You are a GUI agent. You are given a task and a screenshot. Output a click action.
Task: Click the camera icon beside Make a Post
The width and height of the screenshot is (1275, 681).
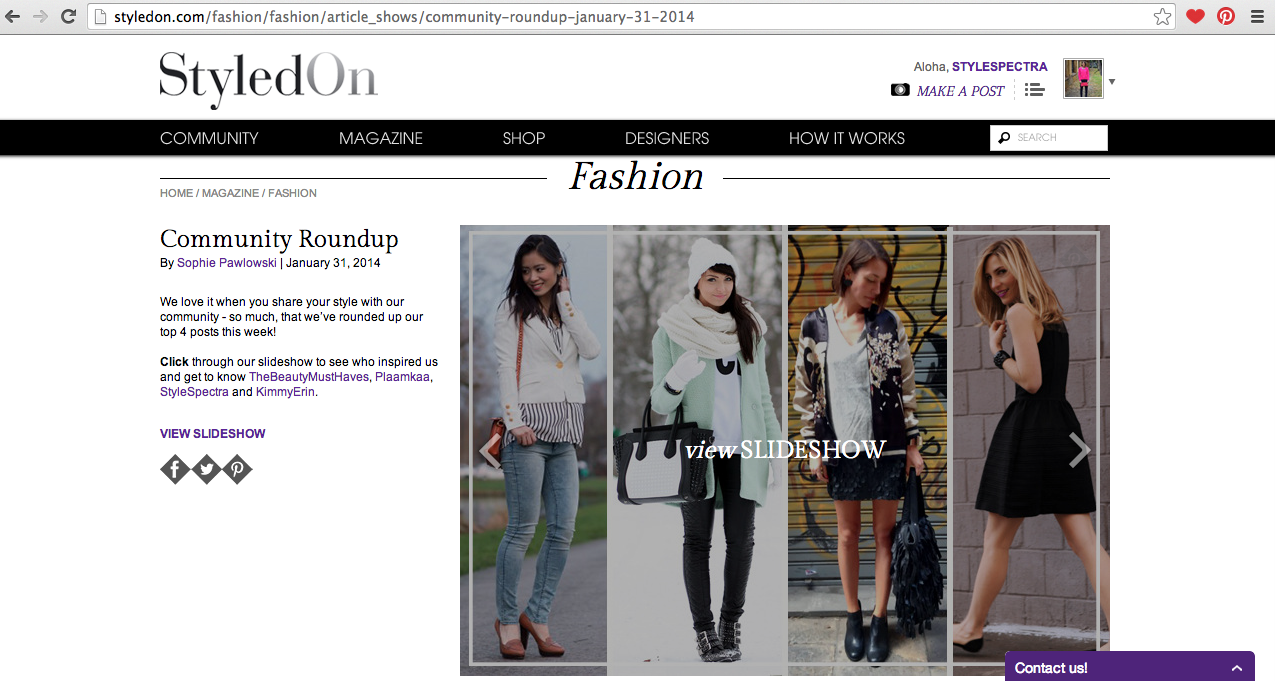[900, 90]
